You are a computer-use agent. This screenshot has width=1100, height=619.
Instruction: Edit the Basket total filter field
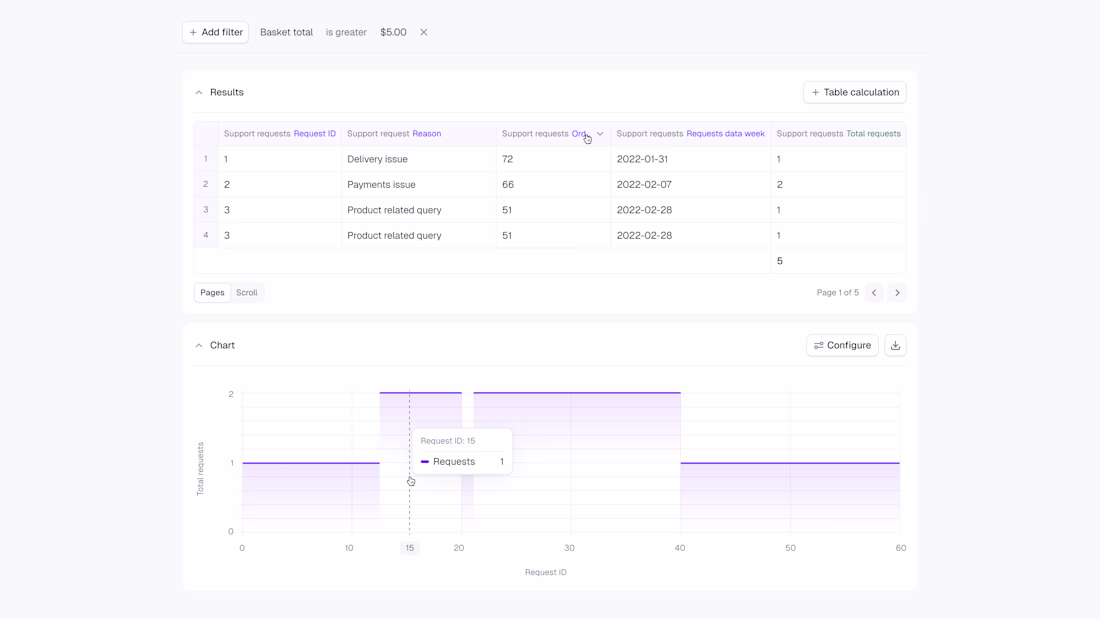pyautogui.click(x=286, y=32)
